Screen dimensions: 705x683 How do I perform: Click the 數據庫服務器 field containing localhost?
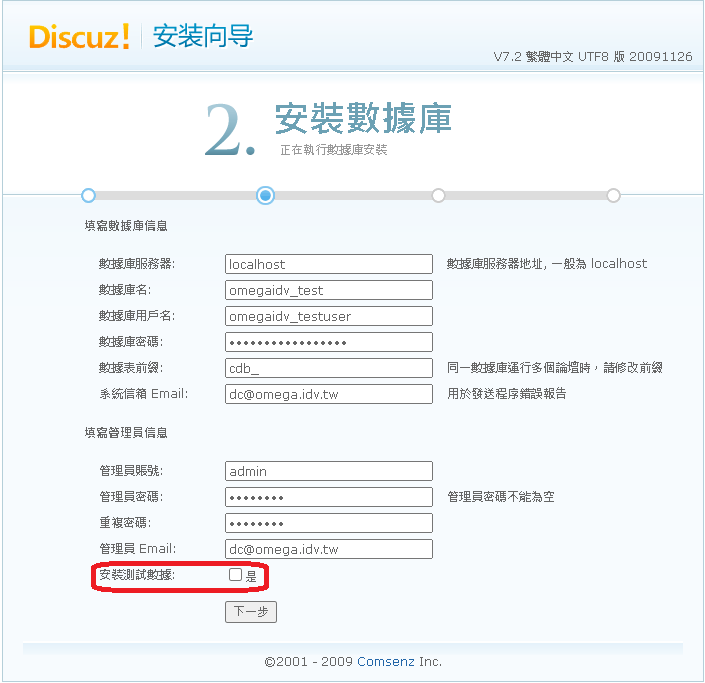pyautogui.click(x=328, y=264)
